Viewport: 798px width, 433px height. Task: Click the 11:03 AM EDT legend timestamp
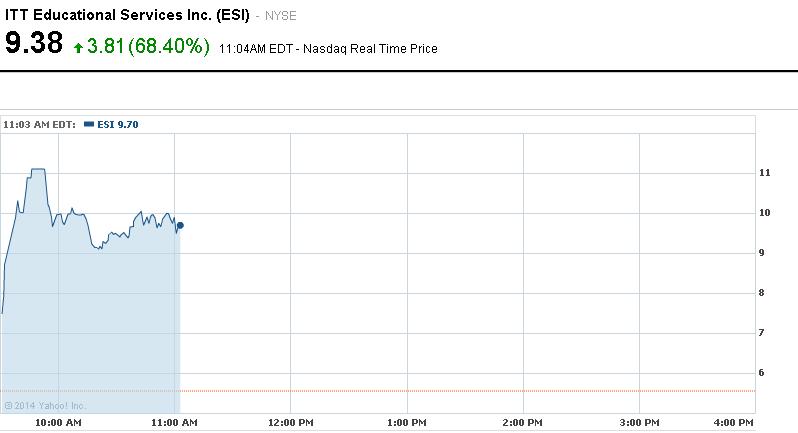point(39,125)
